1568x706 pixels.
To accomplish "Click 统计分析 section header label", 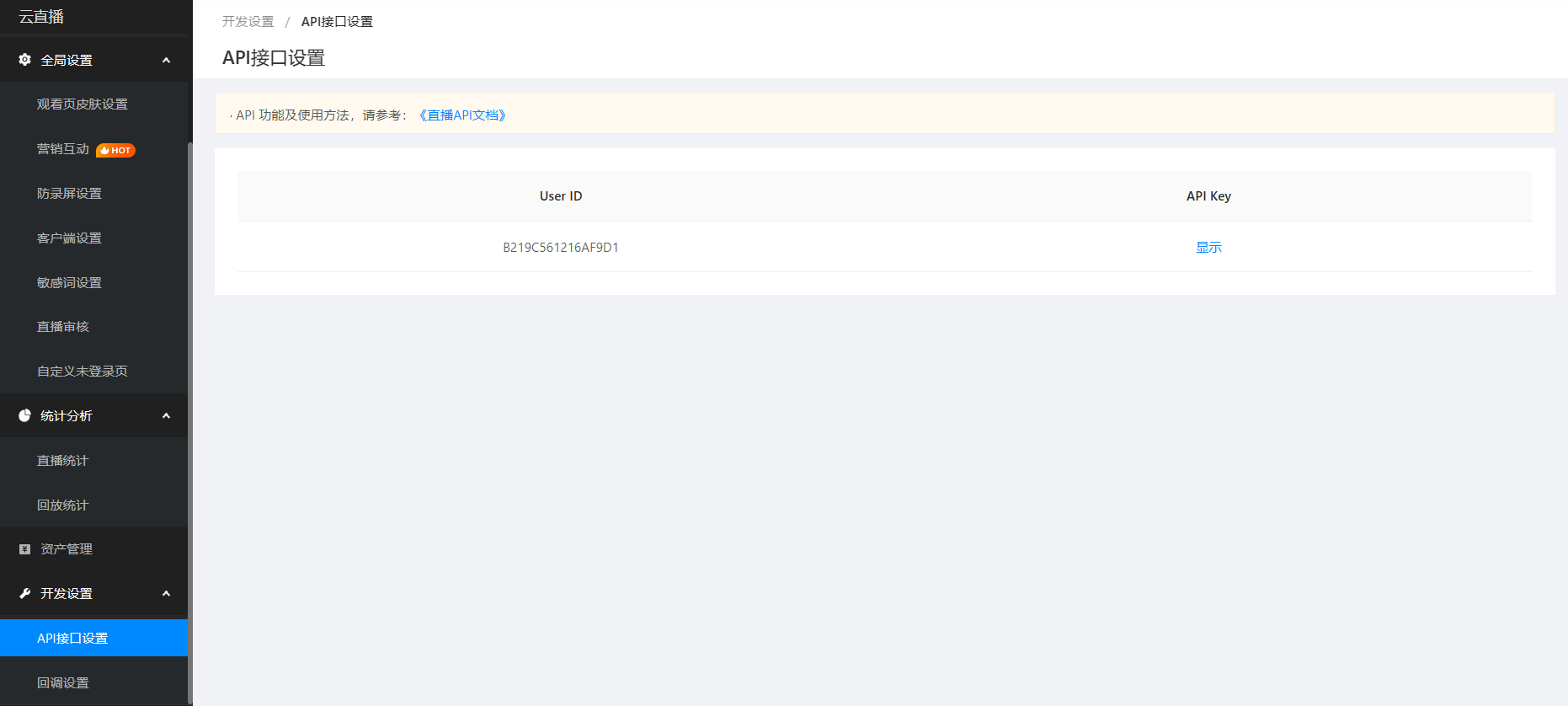I will [67, 415].
